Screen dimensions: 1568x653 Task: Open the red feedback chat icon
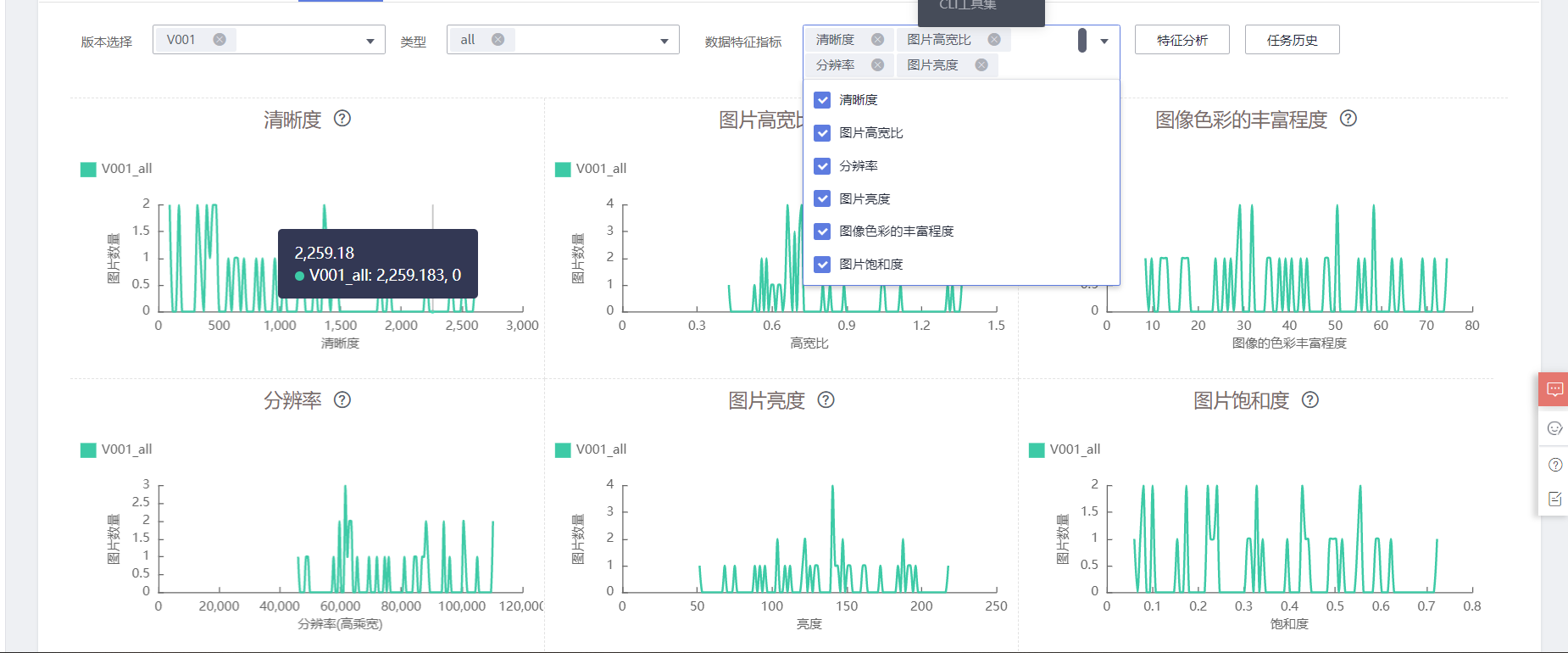tap(1554, 389)
